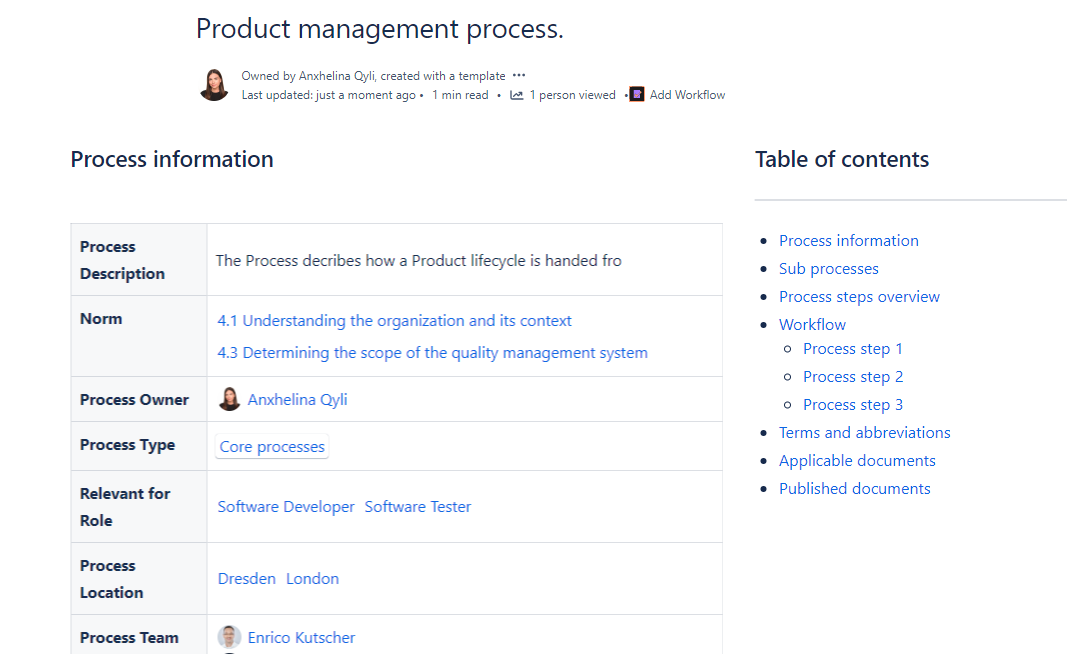Screen dimensions: 1067x654
Task: Select the London location tag
Action: tap(312, 579)
